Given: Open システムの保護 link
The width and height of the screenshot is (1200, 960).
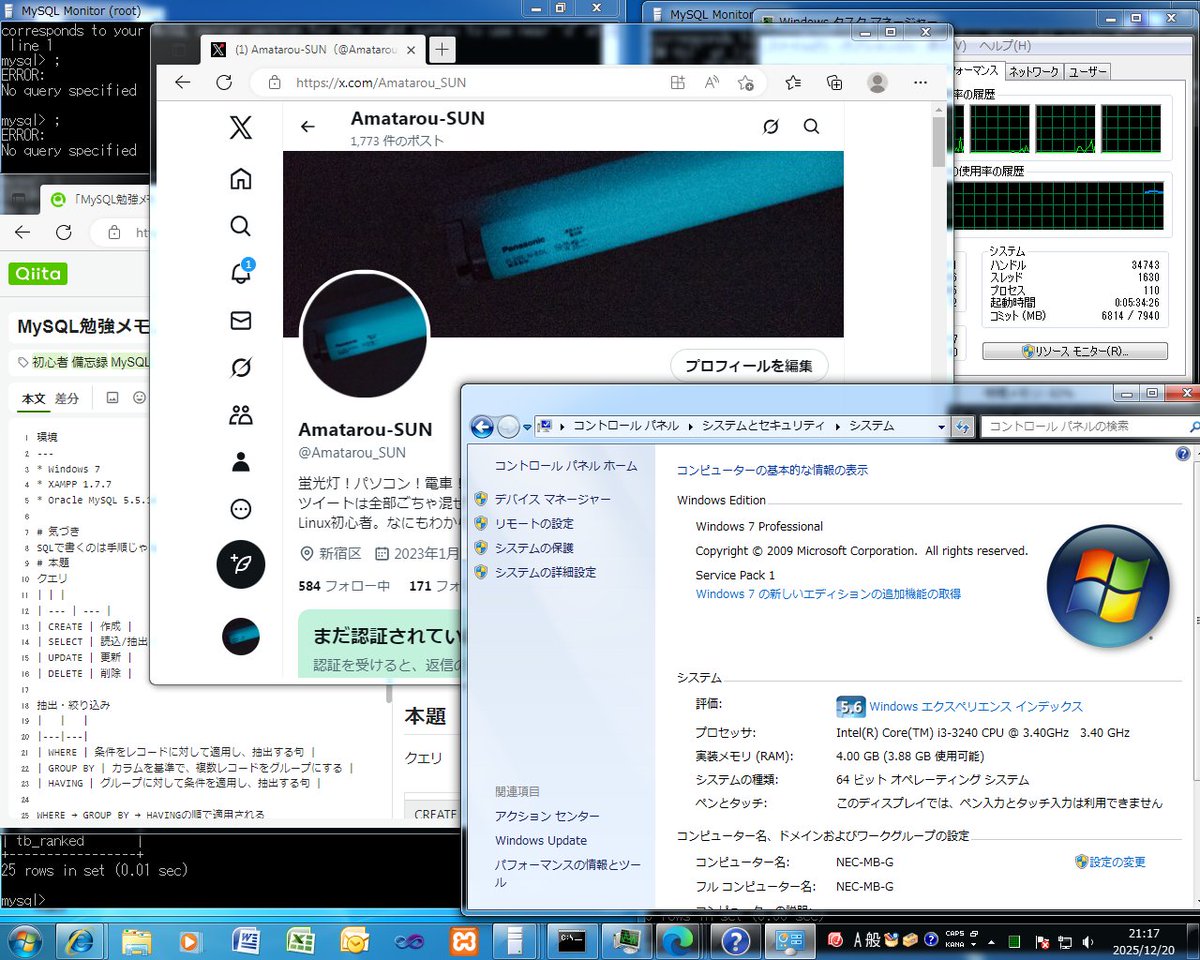Looking at the screenshot, I should pyautogui.click(x=534, y=548).
